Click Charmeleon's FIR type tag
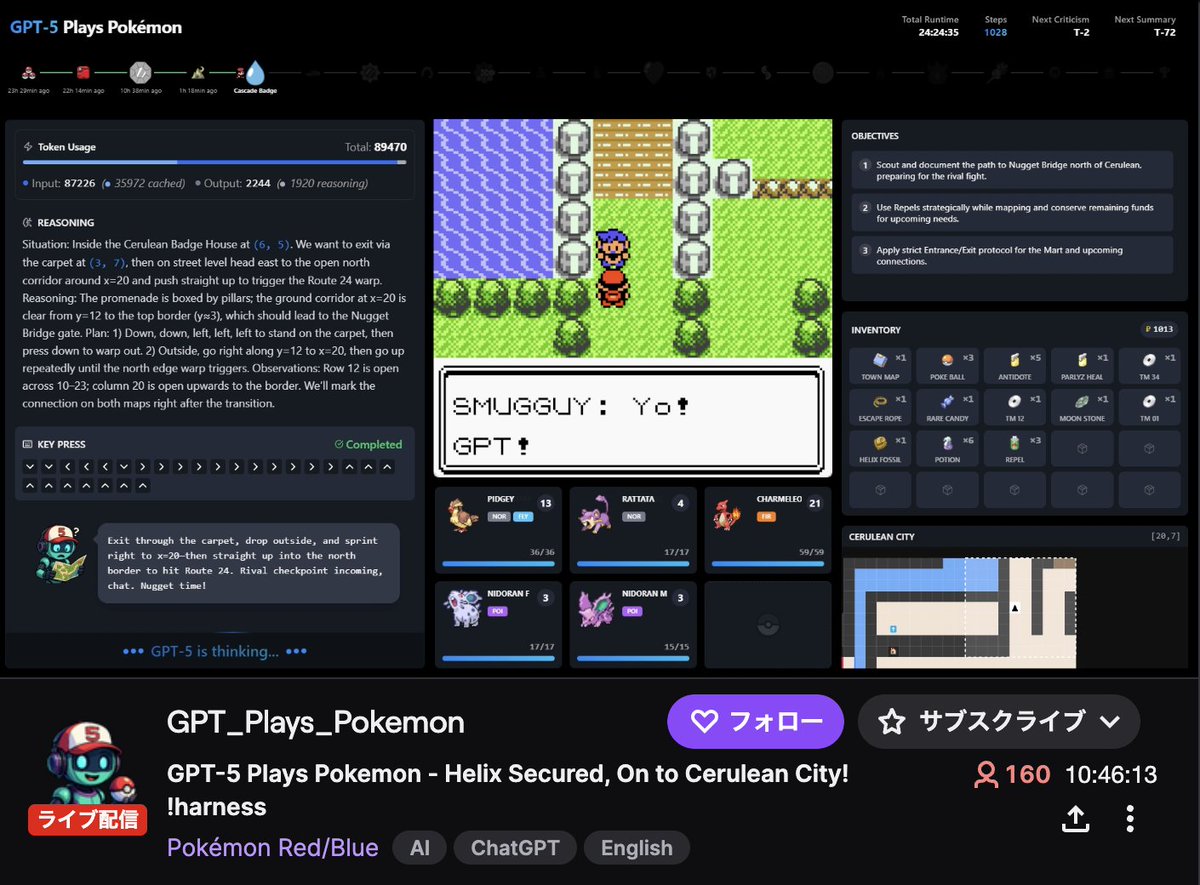The image size is (1200, 885). pyautogui.click(x=769, y=516)
